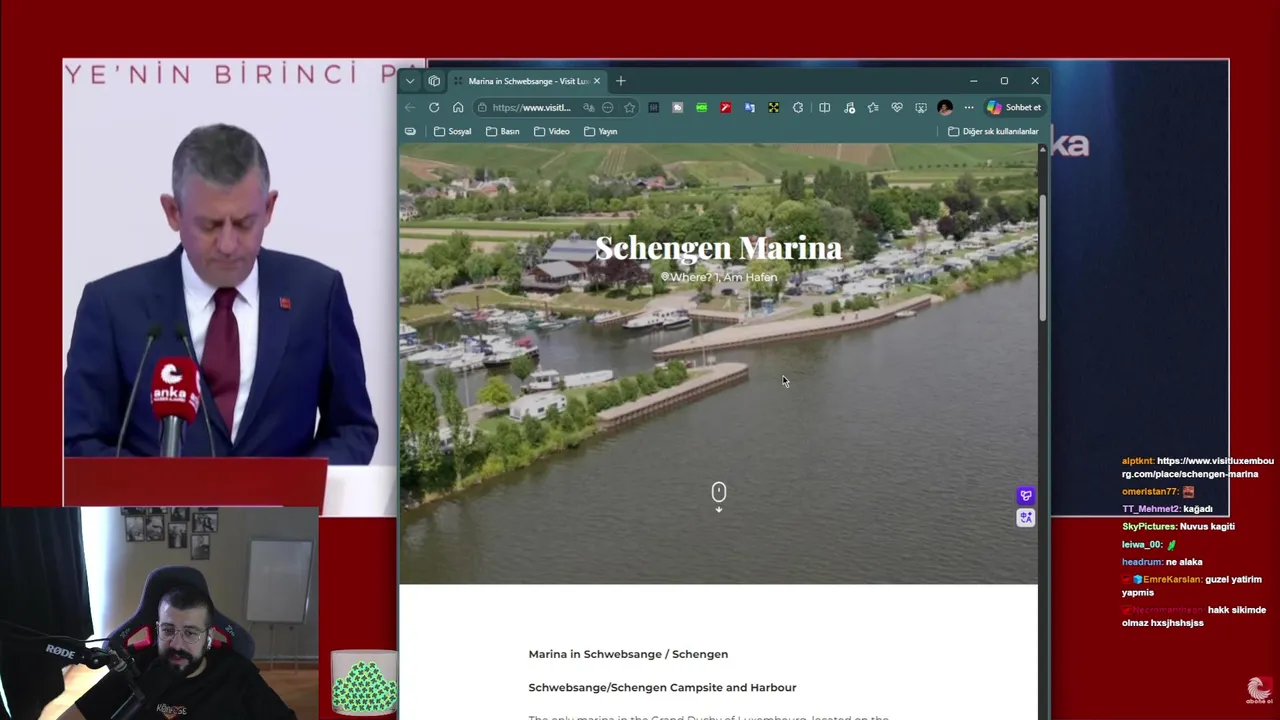Click the purple side widget icon

[x=1026, y=496]
